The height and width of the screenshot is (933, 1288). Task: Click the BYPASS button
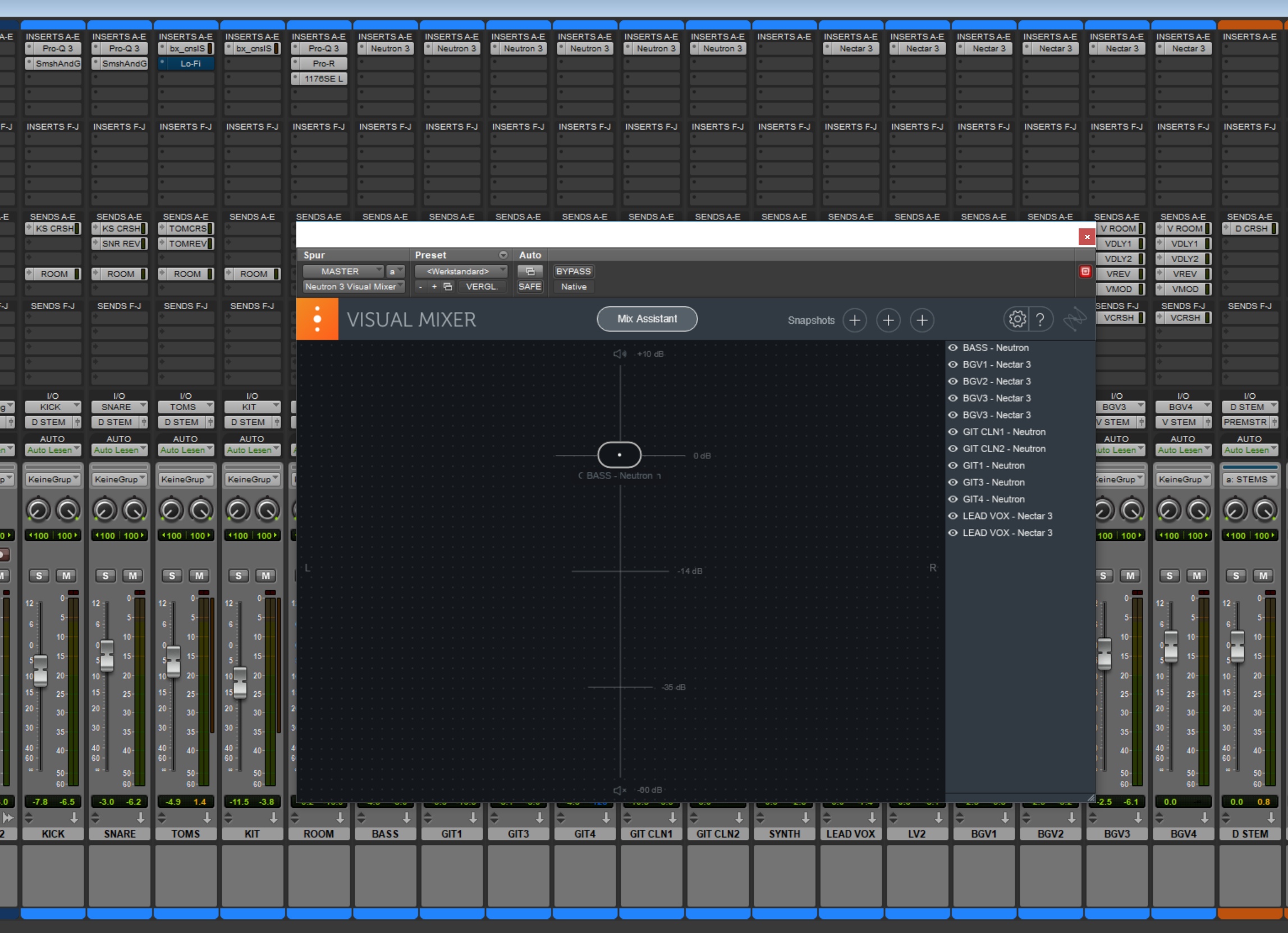point(573,272)
